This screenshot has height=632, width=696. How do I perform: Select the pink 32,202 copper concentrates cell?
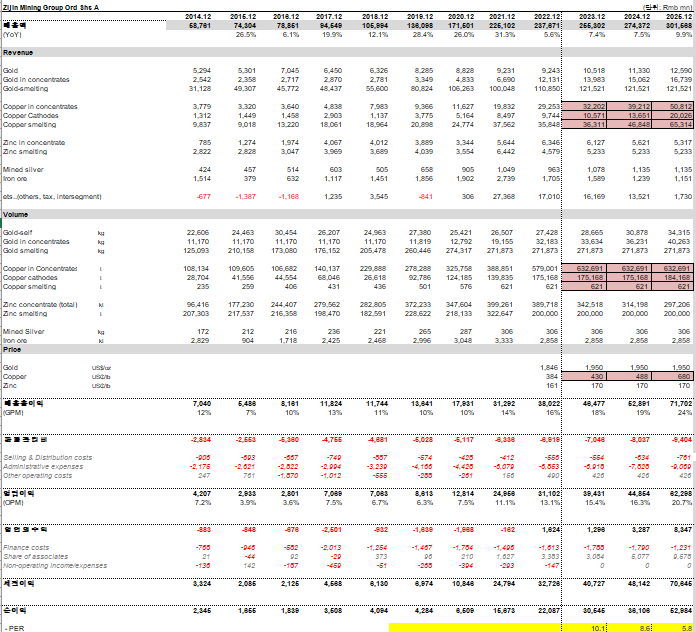(x=584, y=107)
